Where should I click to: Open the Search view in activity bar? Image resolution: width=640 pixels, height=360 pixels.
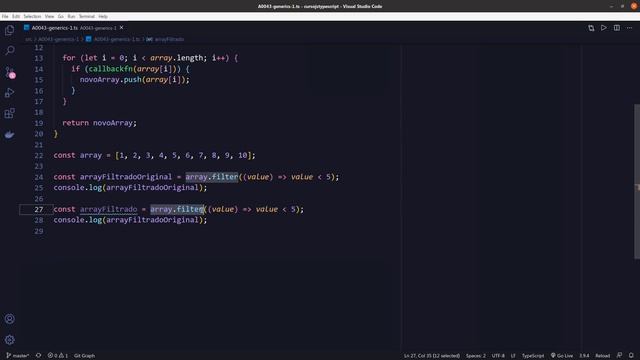tap(9, 50)
